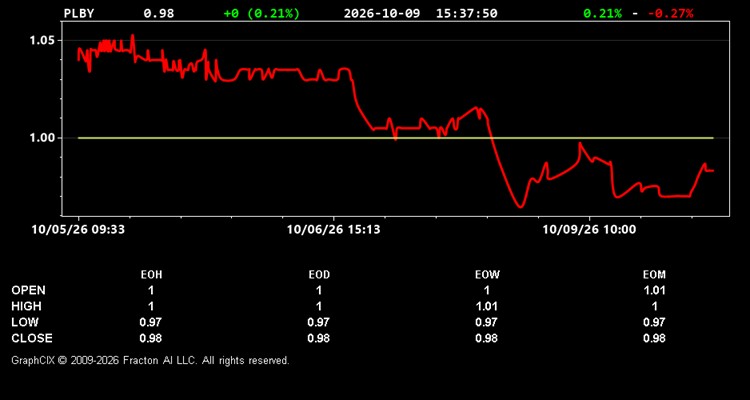Click the EOD column header

pos(319,275)
